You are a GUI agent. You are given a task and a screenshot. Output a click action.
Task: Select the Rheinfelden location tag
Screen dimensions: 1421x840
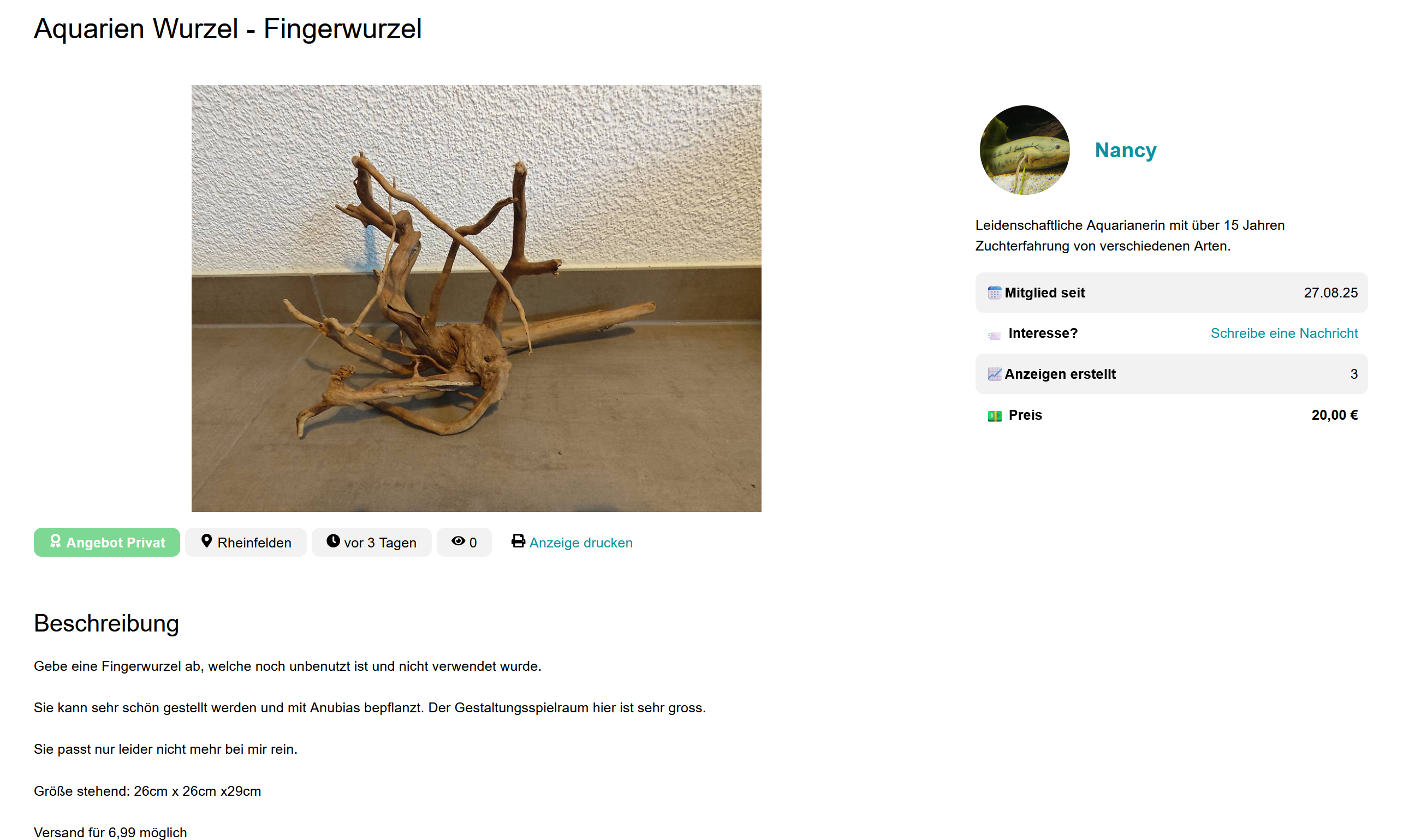coord(246,543)
